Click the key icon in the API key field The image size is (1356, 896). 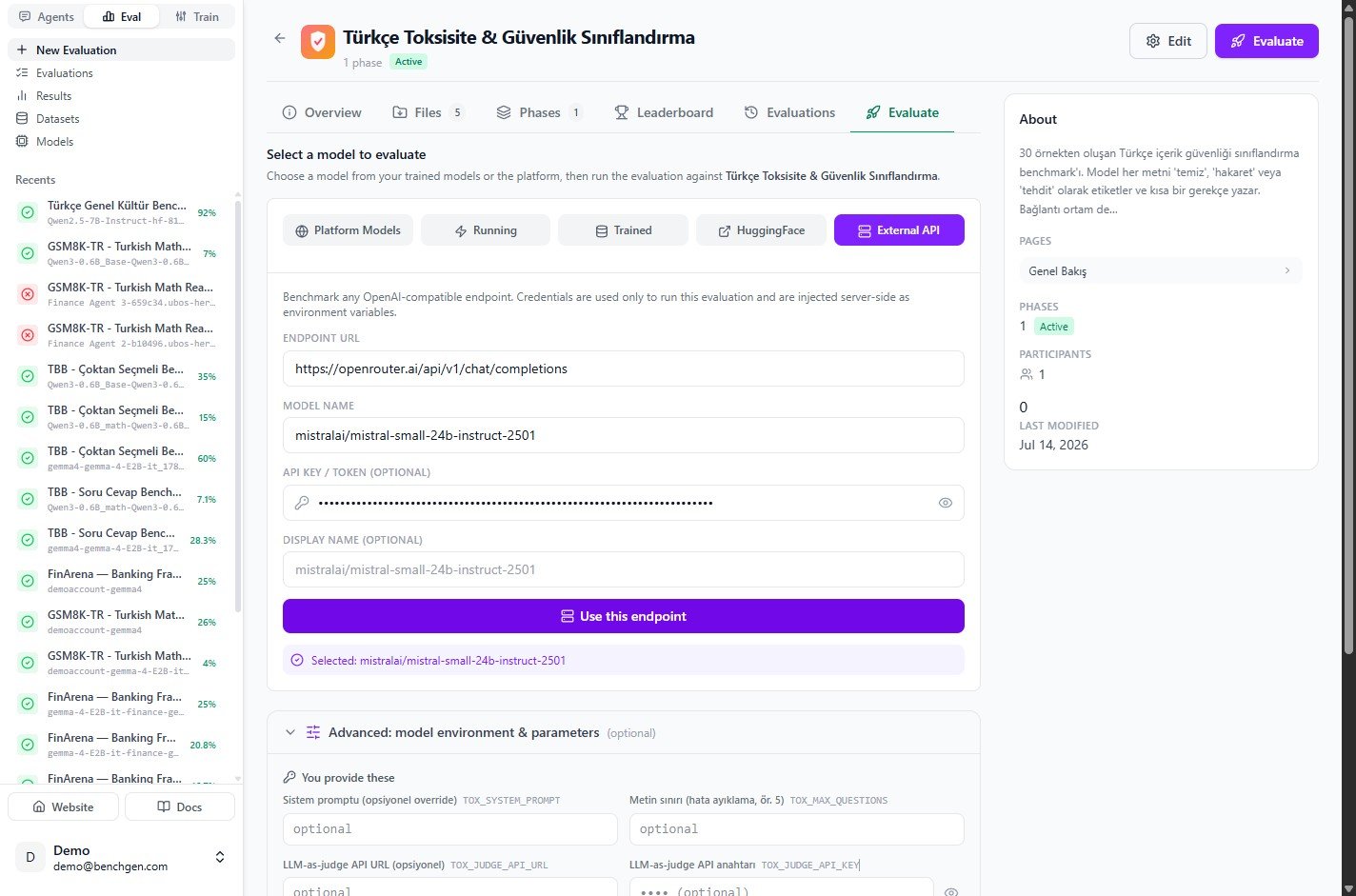click(x=302, y=503)
